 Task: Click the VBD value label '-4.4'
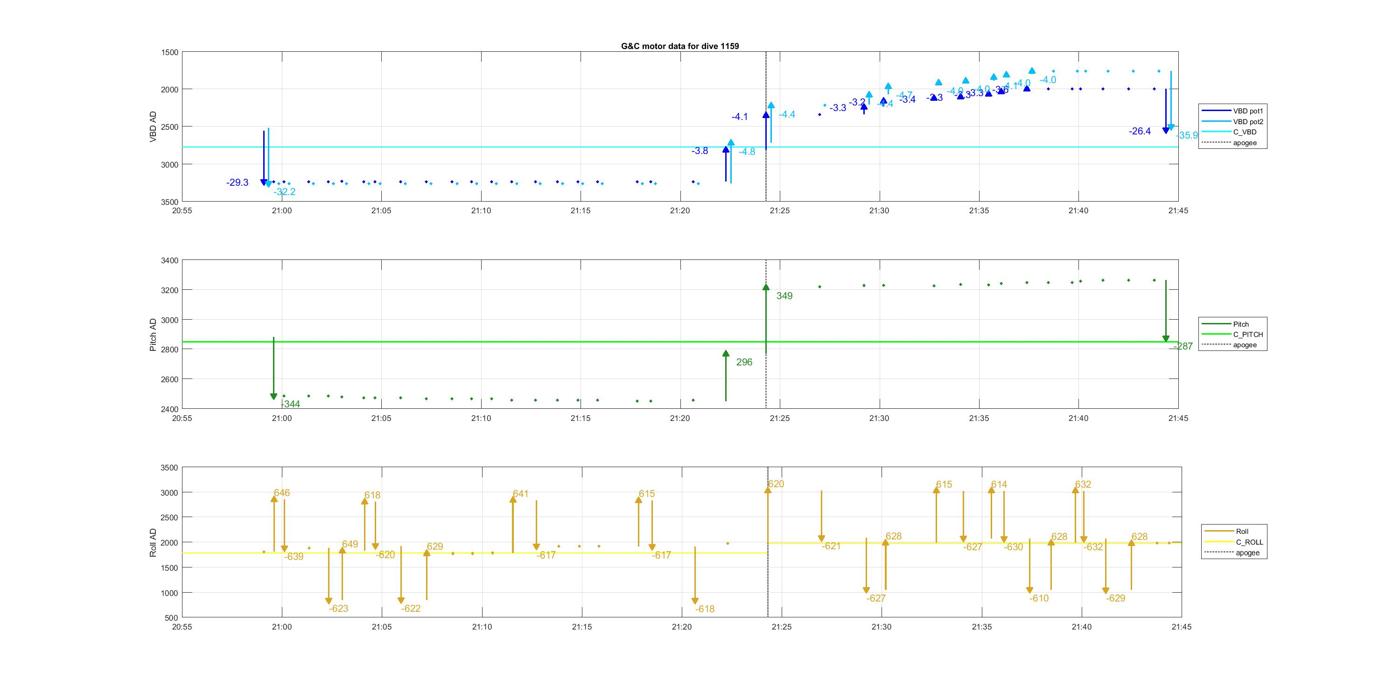pos(787,115)
